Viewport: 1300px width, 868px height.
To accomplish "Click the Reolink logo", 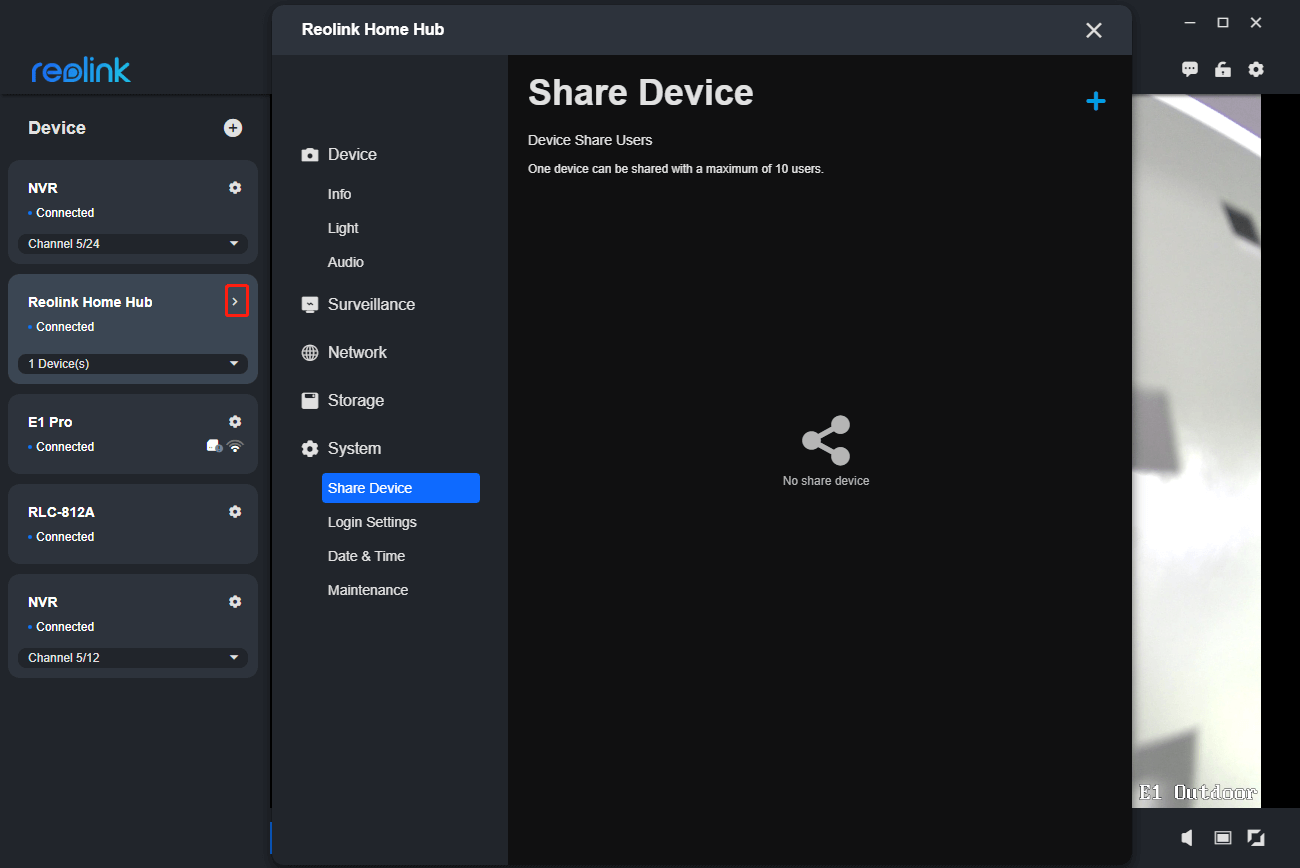I will click(x=81, y=70).
